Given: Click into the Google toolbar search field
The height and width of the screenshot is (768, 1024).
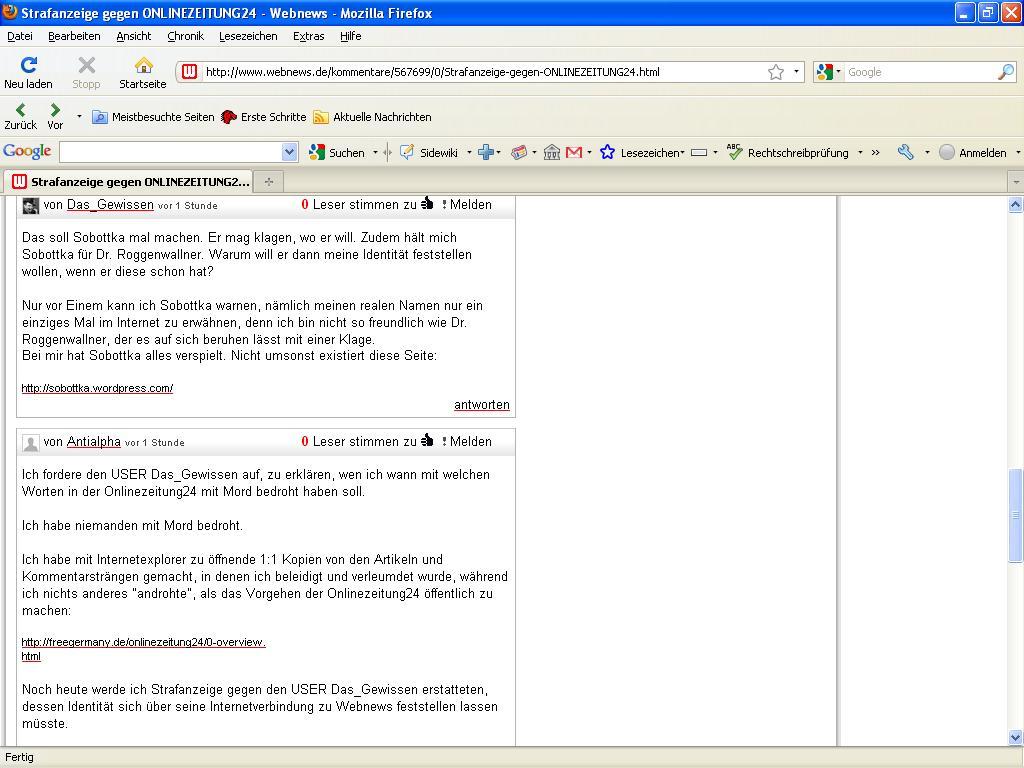Looking at the screenshot, I should tap(170, 152).
